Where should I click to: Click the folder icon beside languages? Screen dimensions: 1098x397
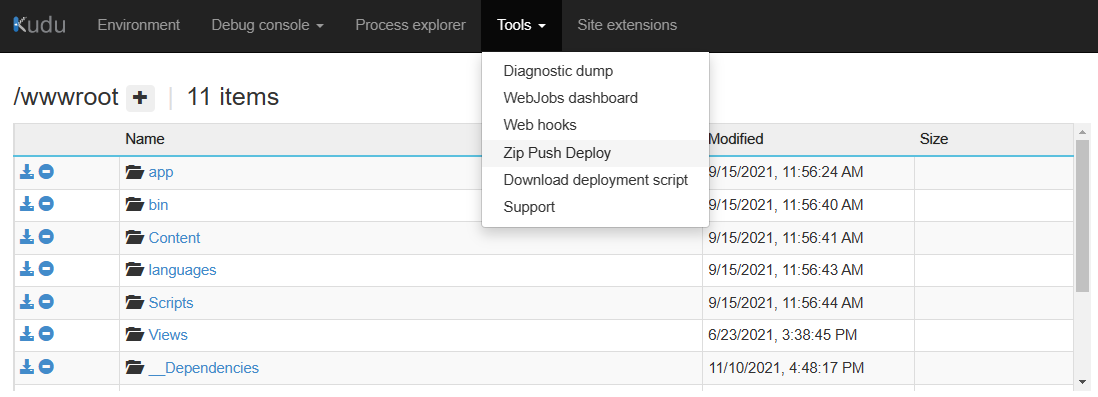(134, 270)
